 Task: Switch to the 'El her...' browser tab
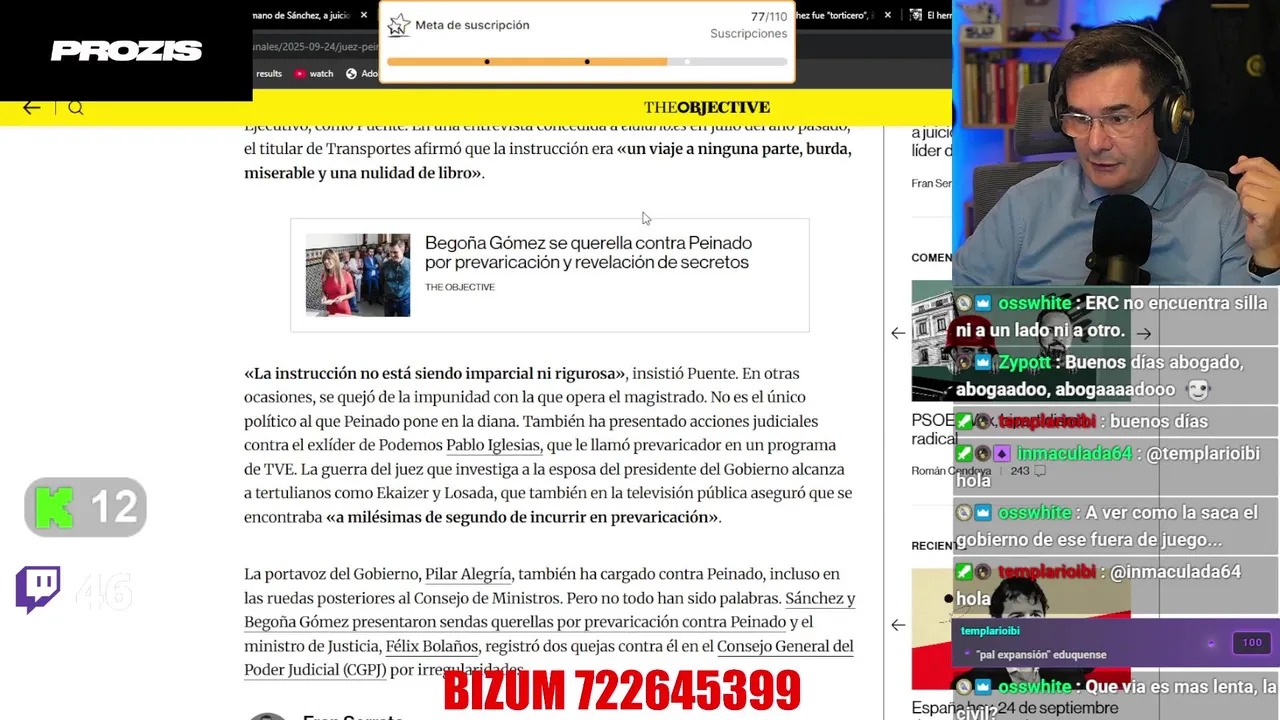pos(930,15)
